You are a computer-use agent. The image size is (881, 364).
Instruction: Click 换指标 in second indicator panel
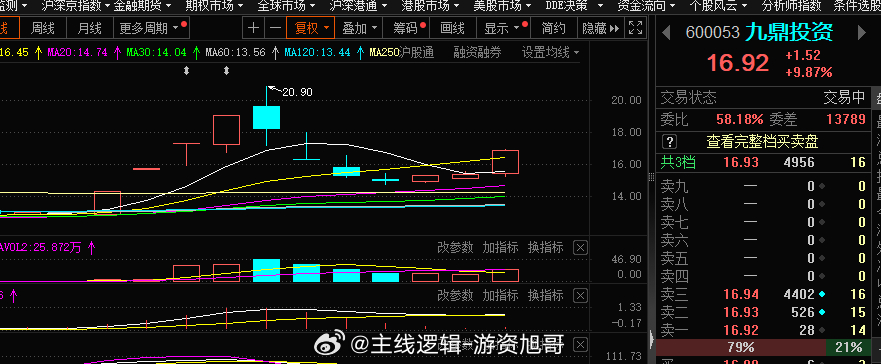click(545, 295)
